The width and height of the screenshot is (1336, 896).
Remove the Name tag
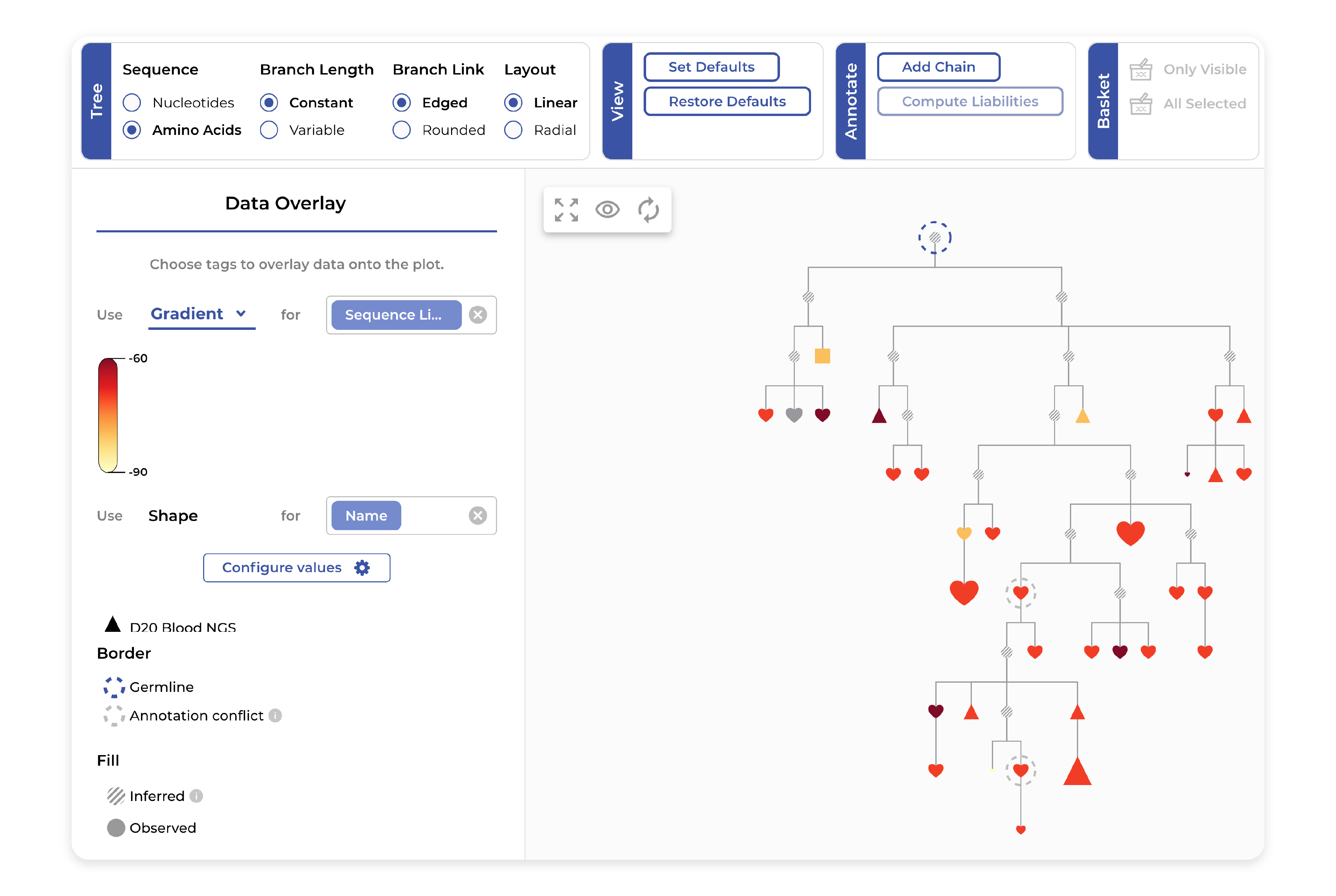(x=478, y=515)
